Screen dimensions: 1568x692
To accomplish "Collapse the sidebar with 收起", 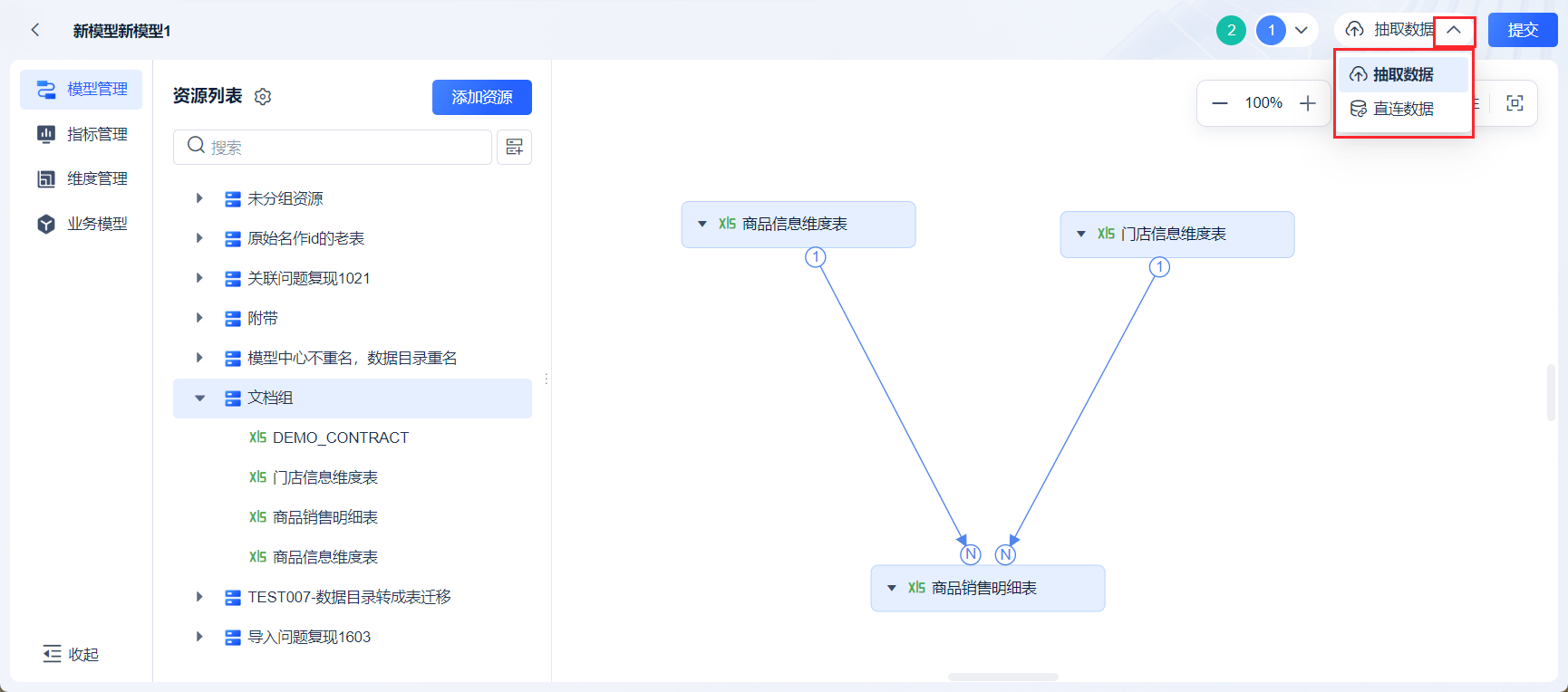I will 71,654.
